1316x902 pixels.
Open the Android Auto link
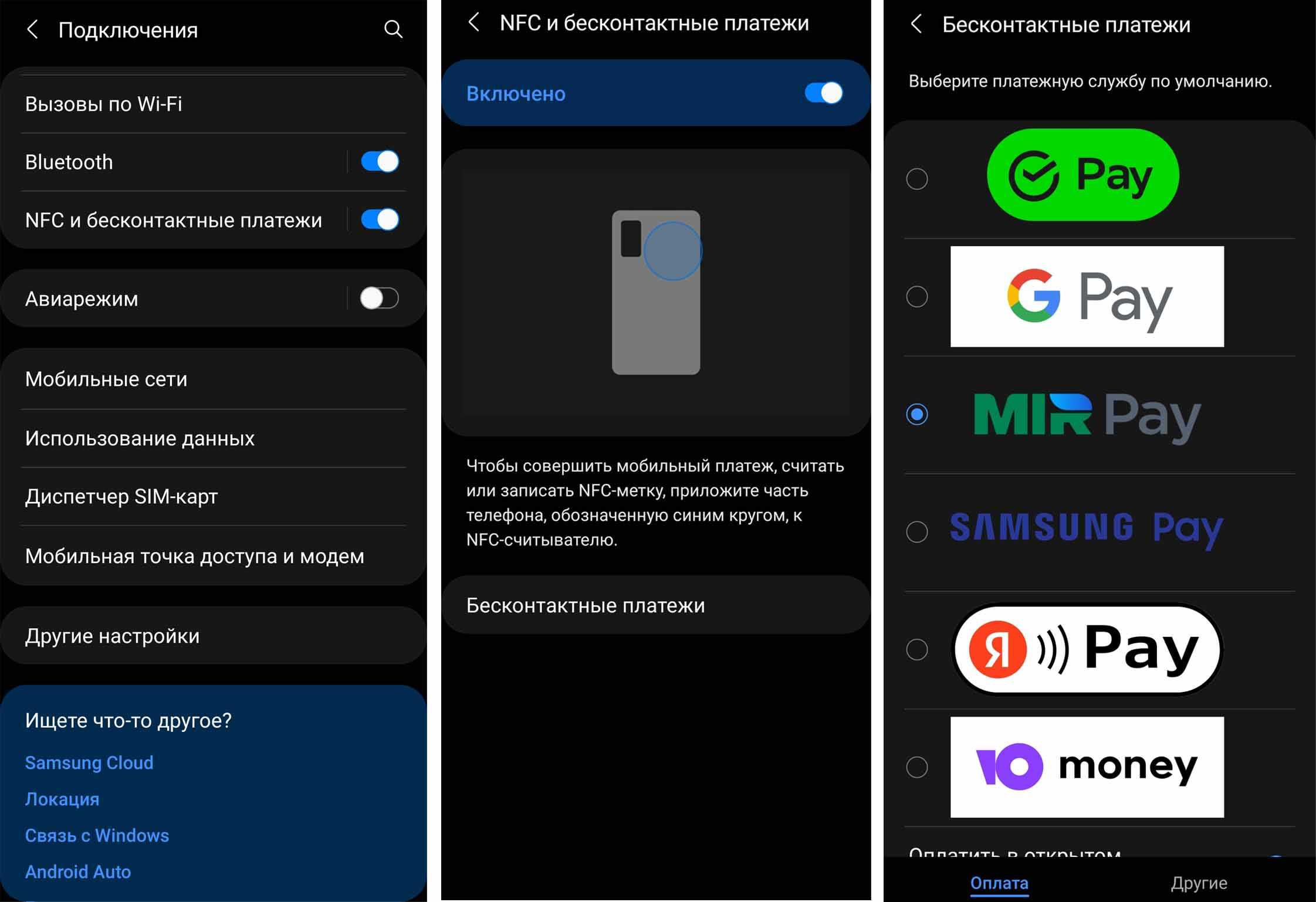78,872
